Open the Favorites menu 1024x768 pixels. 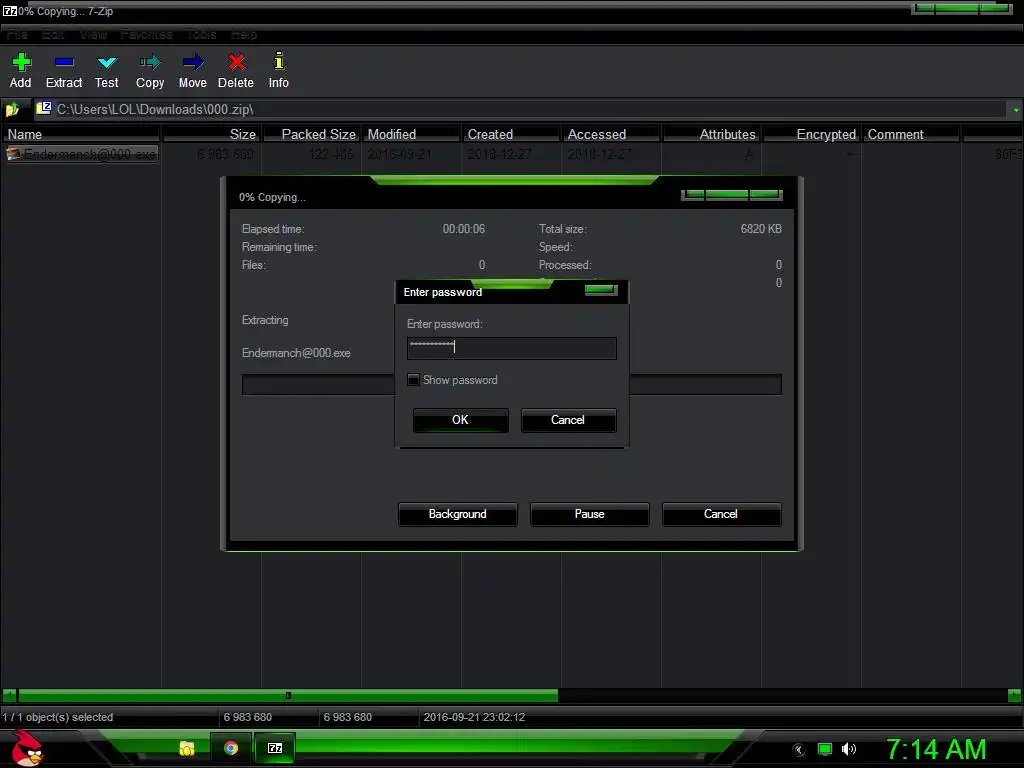(146, 35)
